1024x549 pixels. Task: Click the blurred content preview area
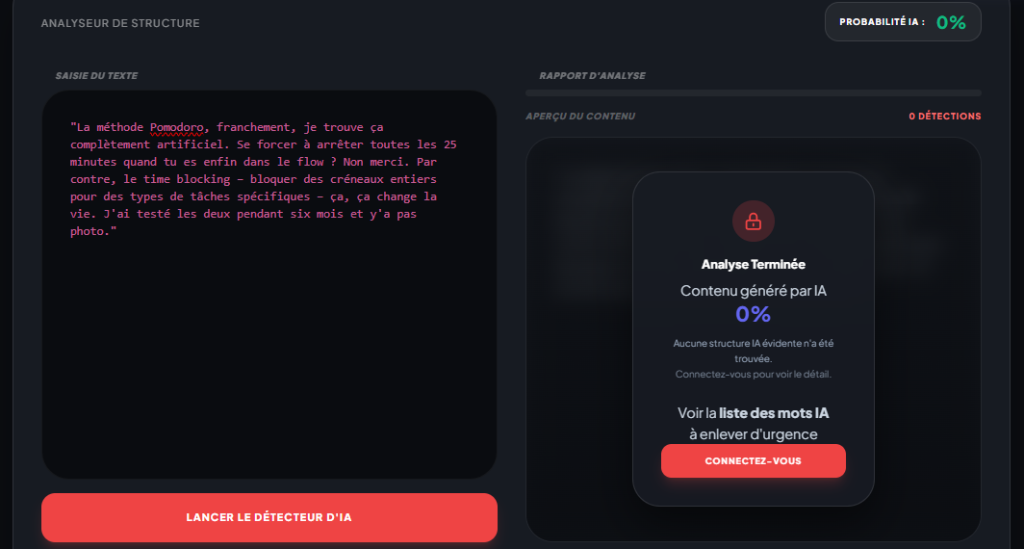pyautogui.click(x=753, y=339)
